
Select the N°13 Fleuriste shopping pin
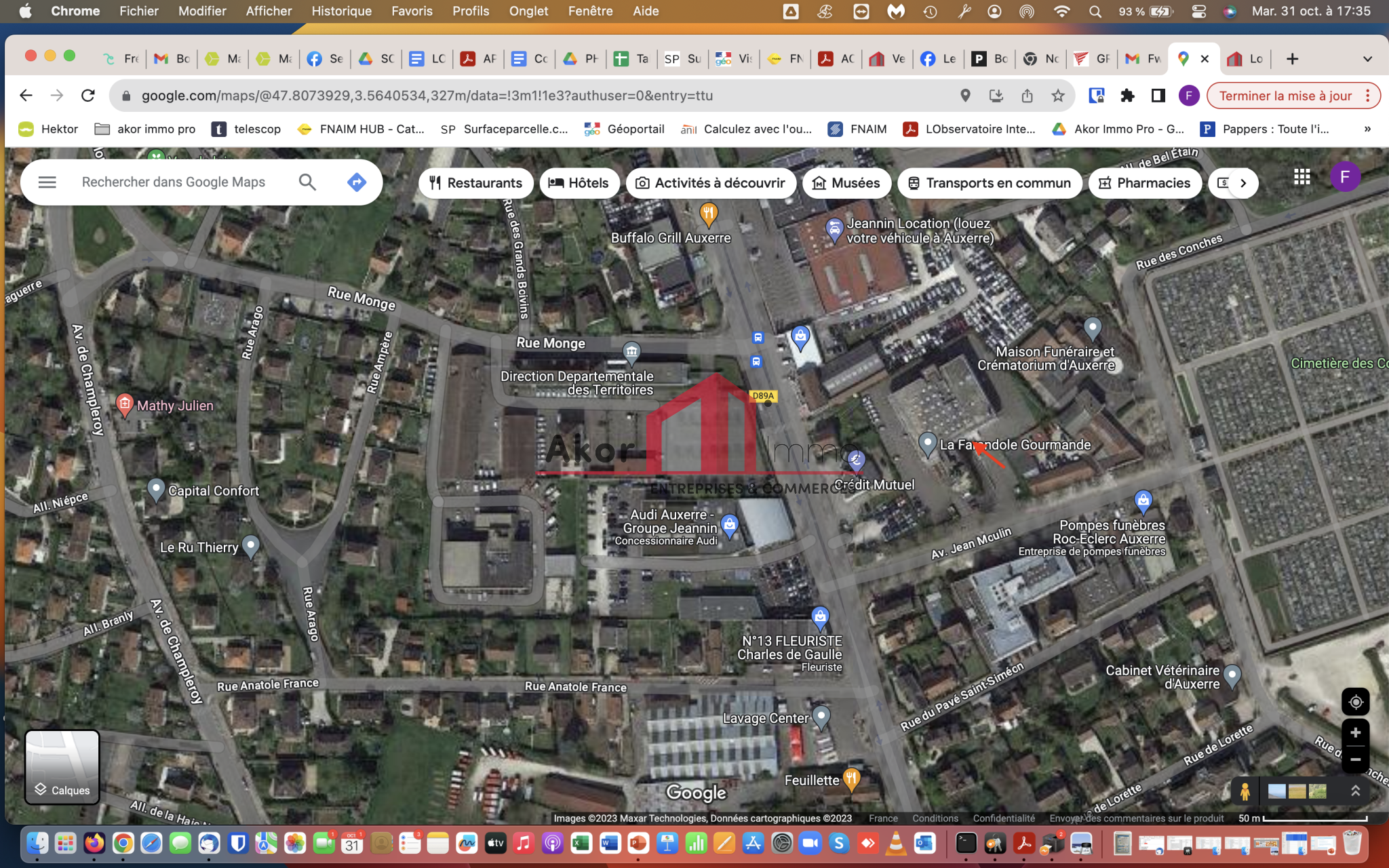[820, 617]
